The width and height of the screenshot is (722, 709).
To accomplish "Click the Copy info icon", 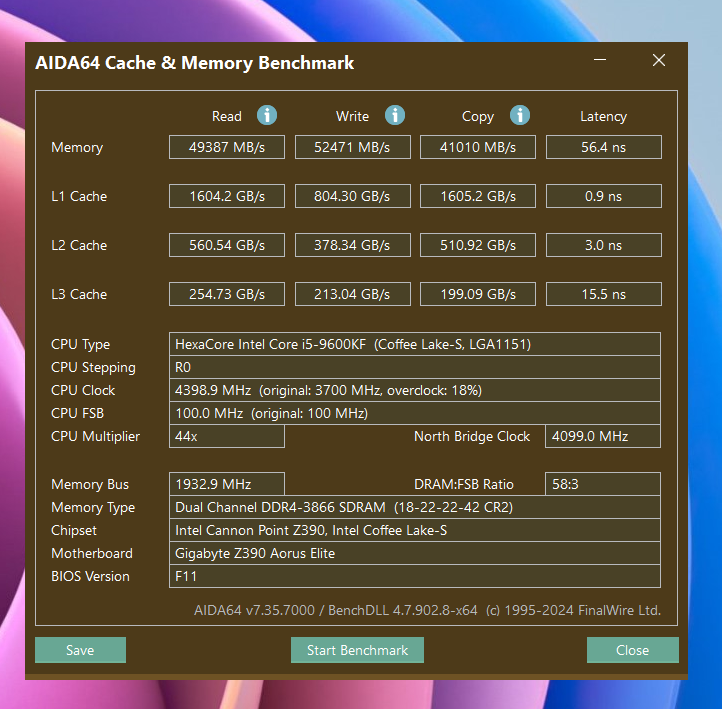I will [520, 115].
